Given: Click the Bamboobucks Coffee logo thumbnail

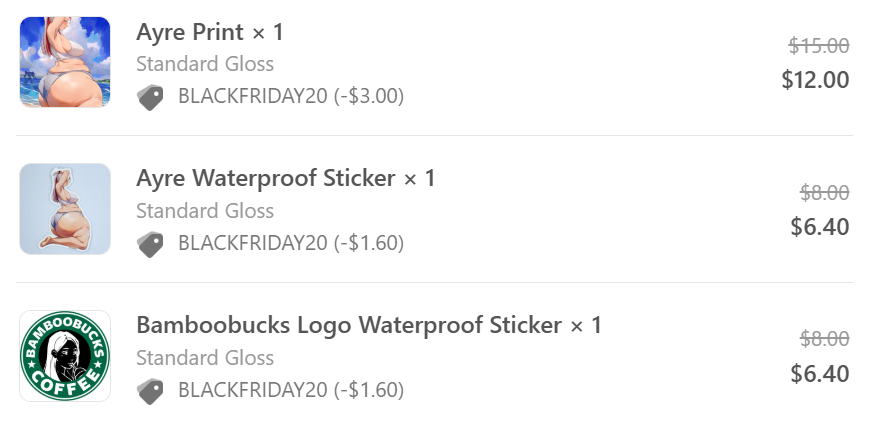Looking at the screenshot, I should [65, 356].
